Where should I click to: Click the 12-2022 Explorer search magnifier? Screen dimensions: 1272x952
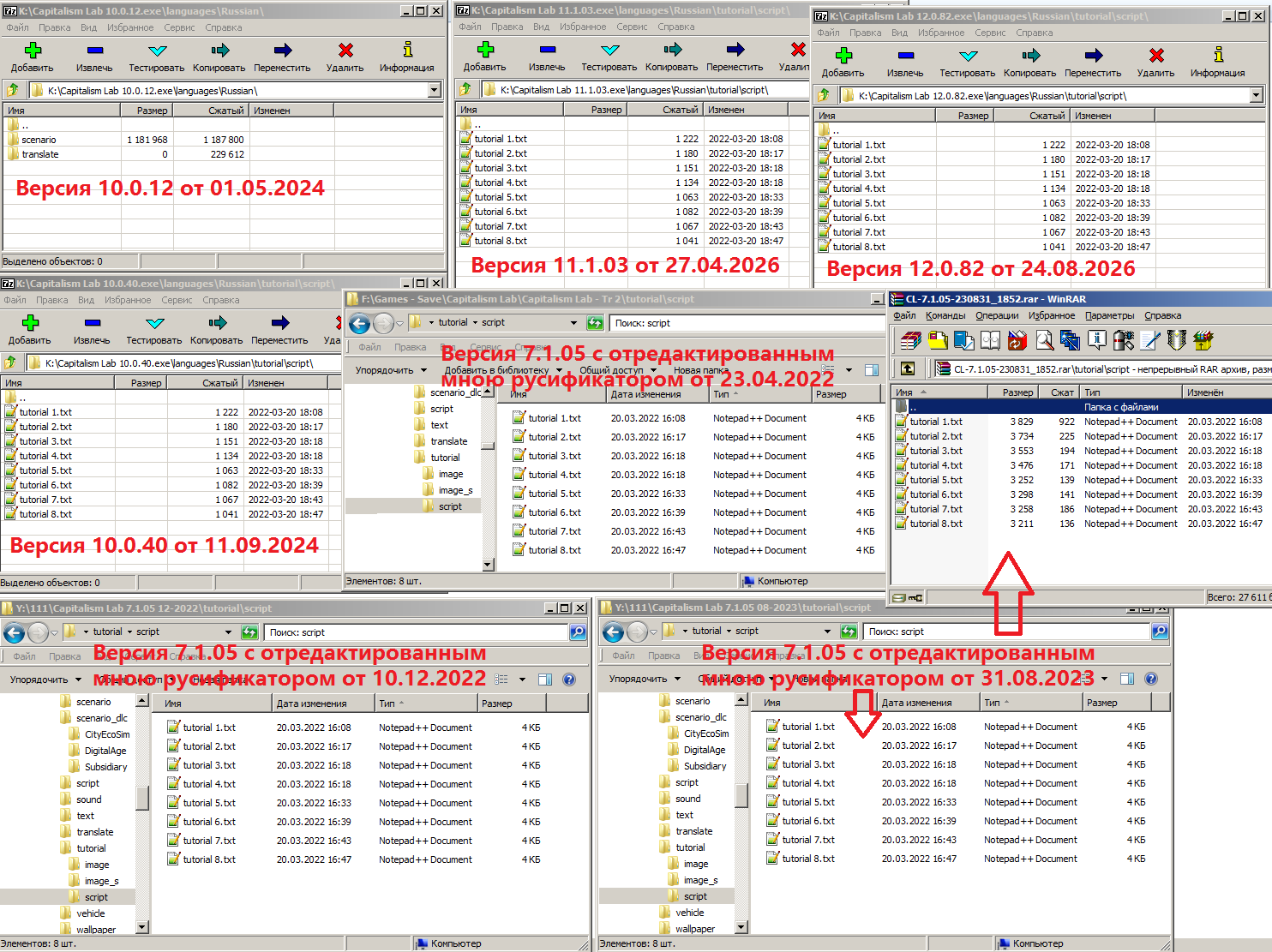578,632
